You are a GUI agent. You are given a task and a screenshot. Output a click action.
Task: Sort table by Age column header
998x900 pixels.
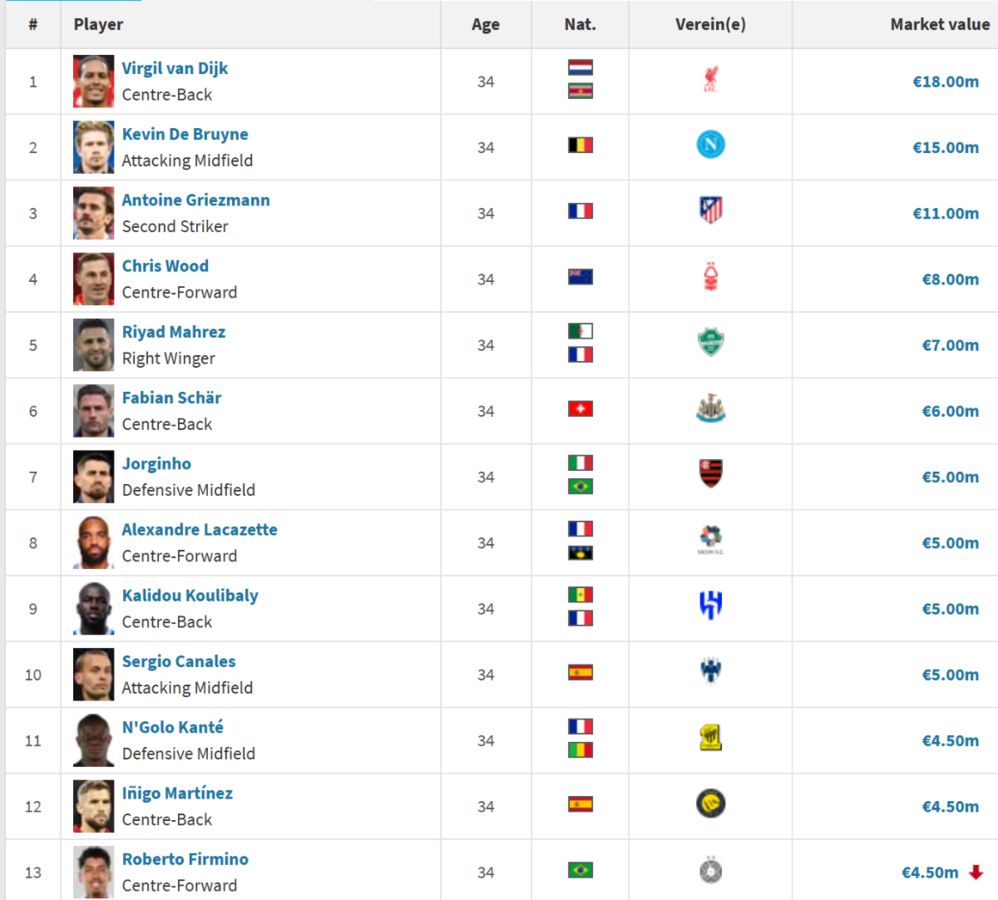tap(485, 25)
